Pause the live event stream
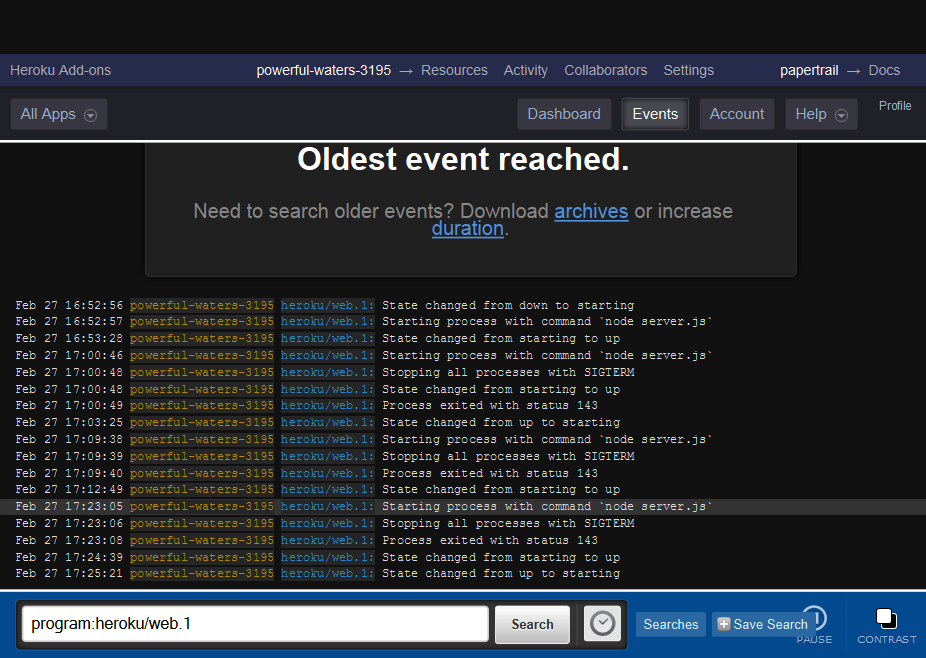 (814, 626)
